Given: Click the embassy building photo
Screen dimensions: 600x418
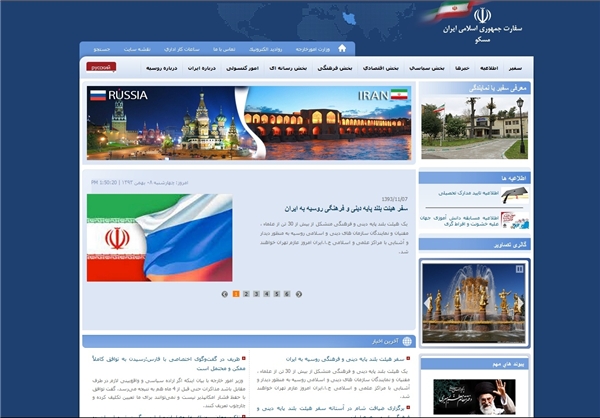Looking at the screenshot, I should click(474, 127).
